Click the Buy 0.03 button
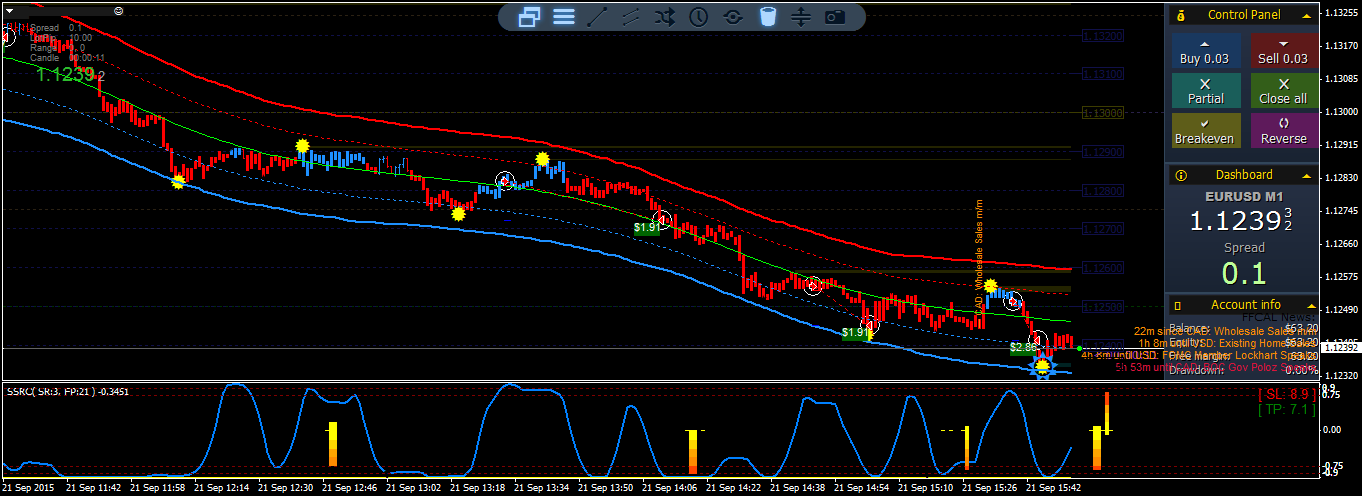Screen dimensions: 1362x496 (1205, 51)
